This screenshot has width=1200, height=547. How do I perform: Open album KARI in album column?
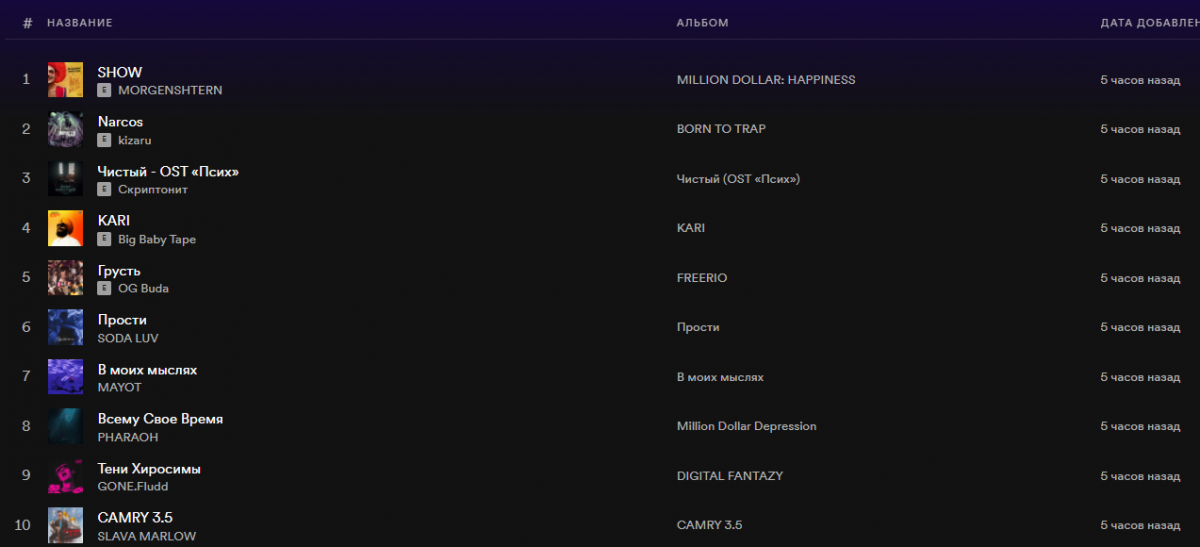[691, 228]
